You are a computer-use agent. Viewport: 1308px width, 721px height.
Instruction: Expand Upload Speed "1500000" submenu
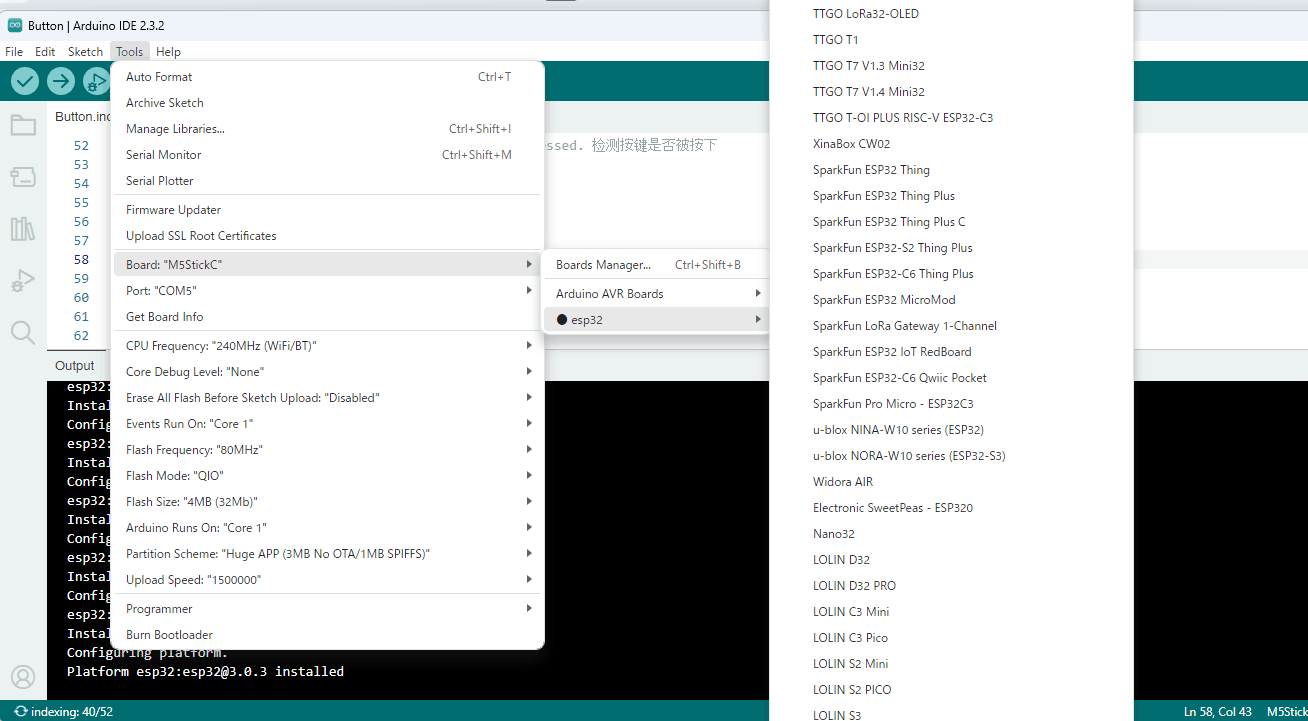[327, 580]
